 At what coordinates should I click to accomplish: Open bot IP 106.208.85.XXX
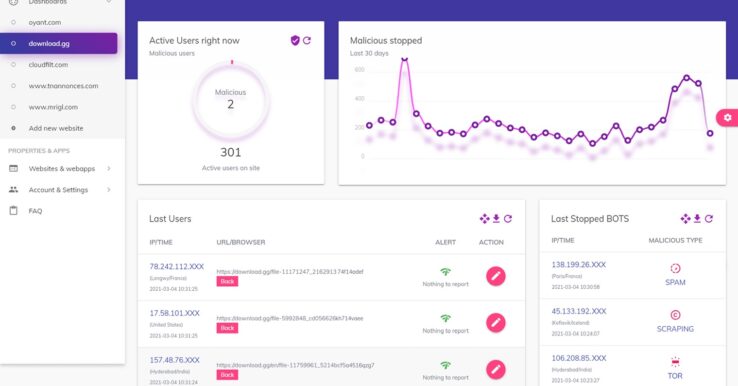pyautogui.click(x=578, y=358)
